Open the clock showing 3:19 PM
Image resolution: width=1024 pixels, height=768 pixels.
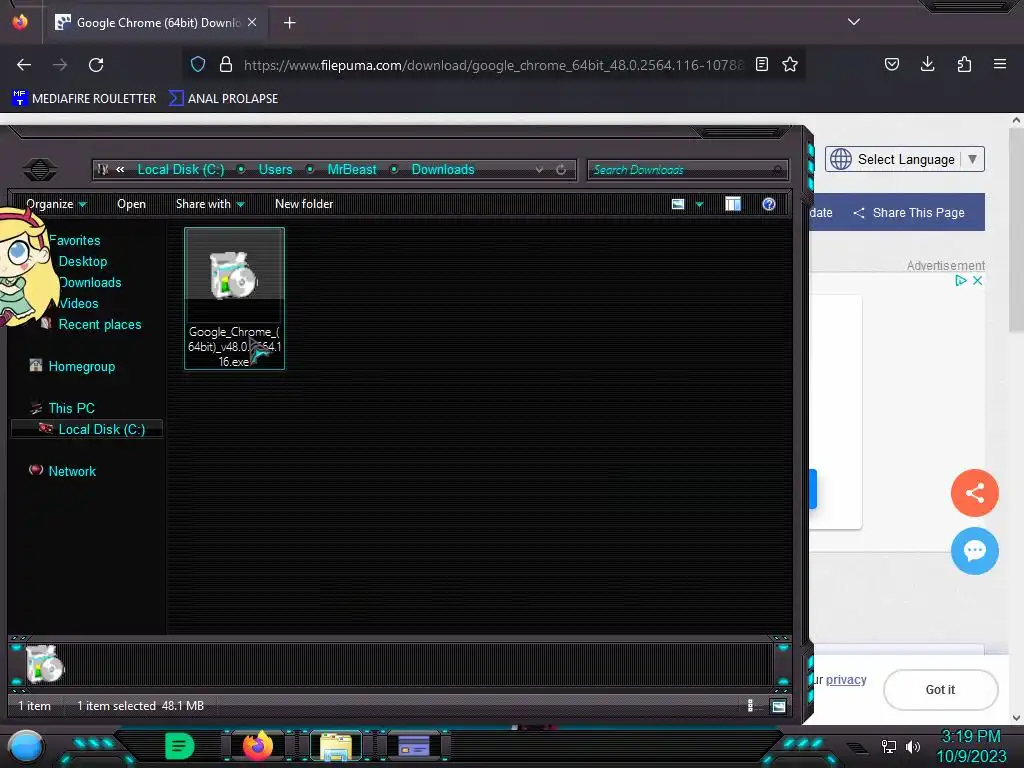pos(970,746)
